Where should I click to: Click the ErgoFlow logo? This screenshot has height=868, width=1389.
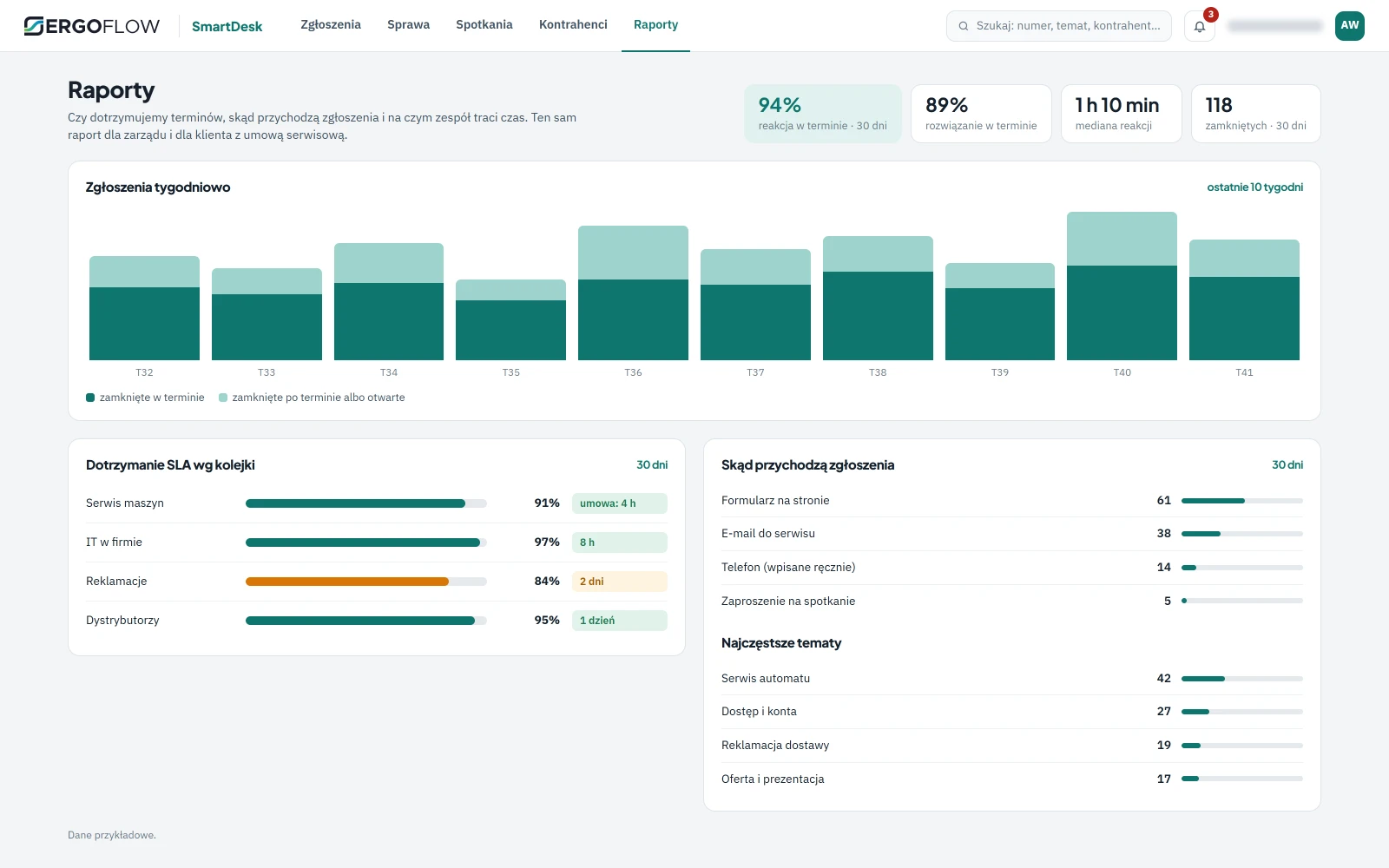[92, 26]
